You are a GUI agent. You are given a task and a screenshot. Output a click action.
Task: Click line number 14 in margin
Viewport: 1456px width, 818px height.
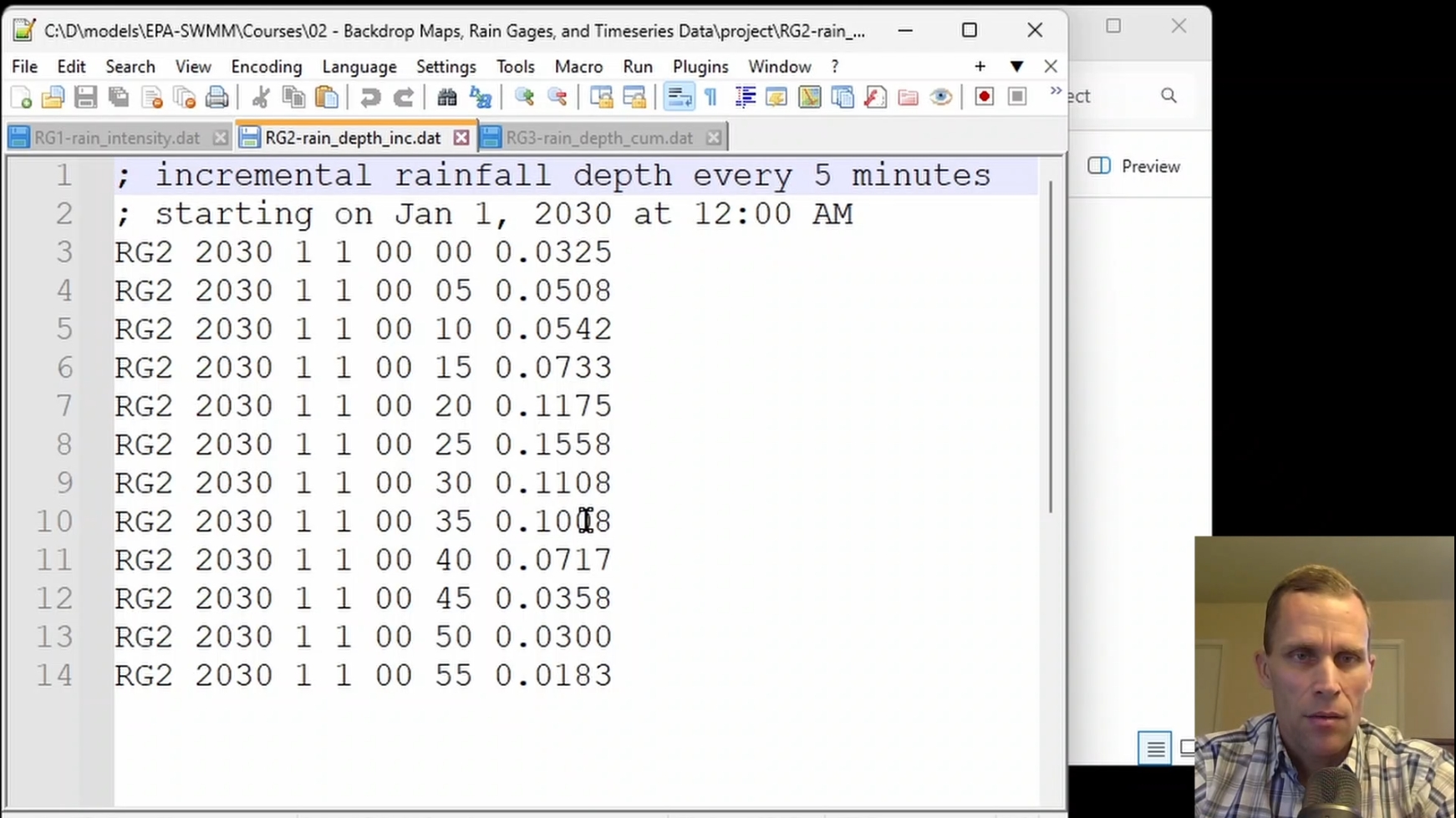coord(54,675)
